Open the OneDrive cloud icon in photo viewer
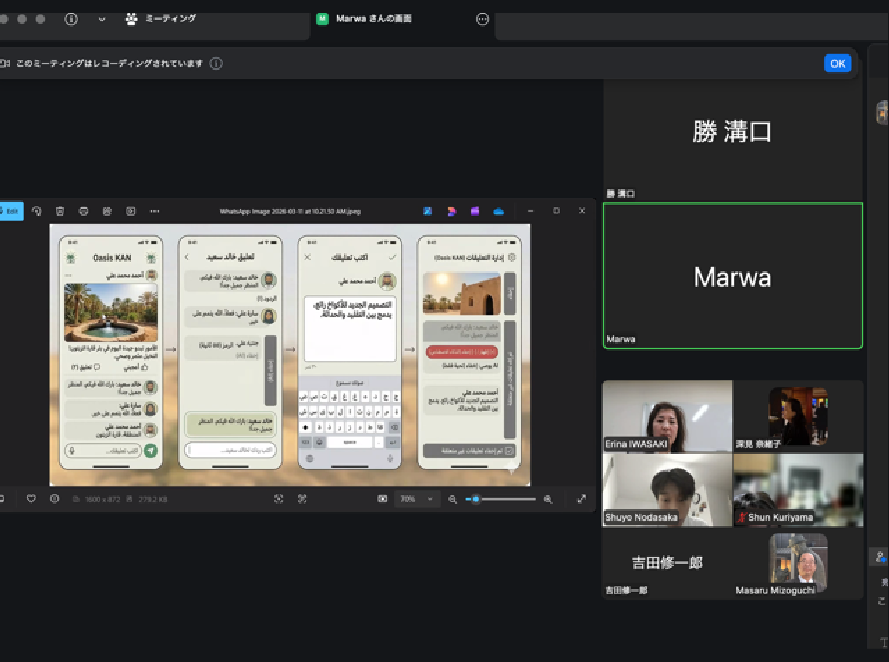This screenshot has width=889, height=662. coord(498,211)
